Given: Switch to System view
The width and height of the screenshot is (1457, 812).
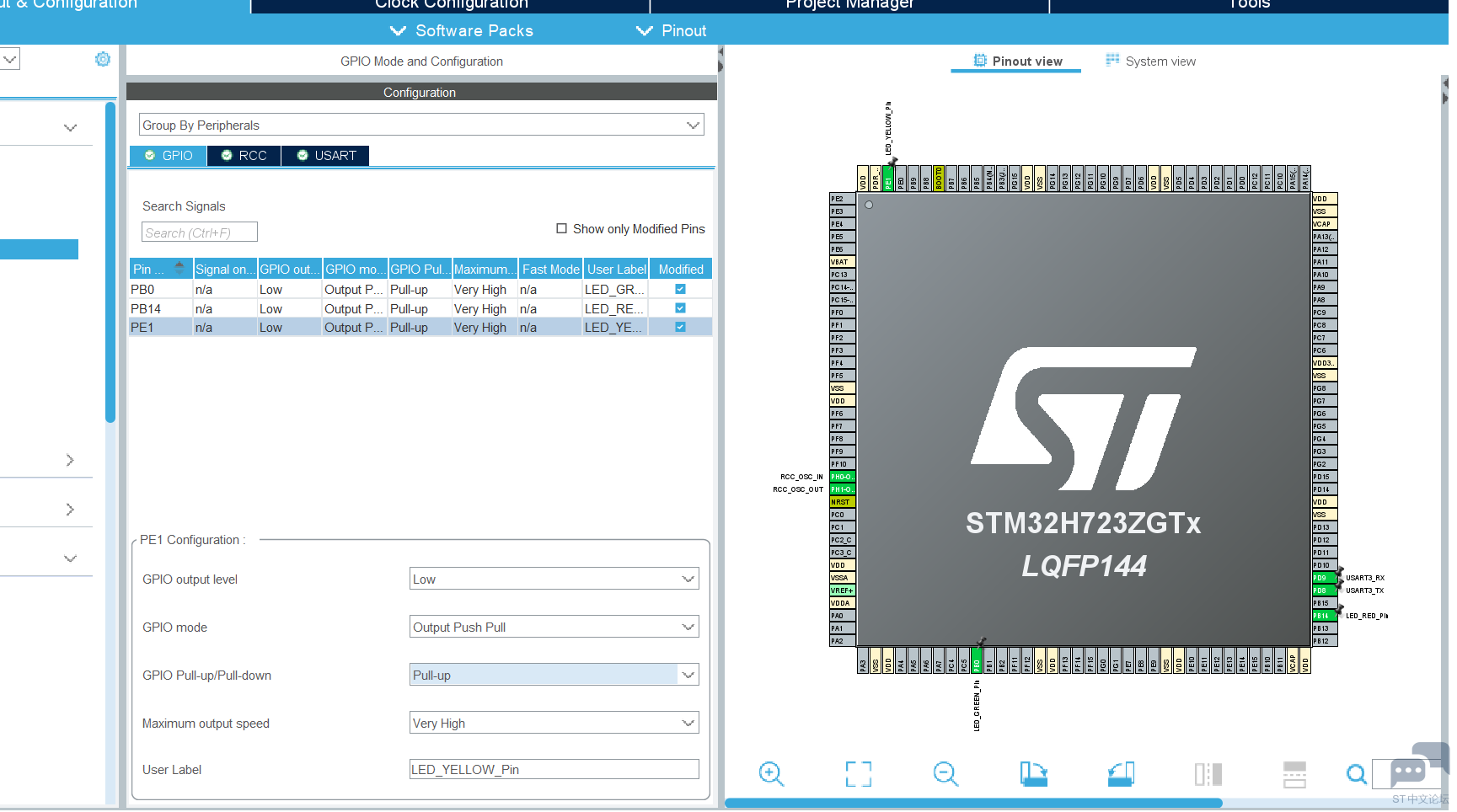Looking at the screenshot, I should pos(1150,61).
